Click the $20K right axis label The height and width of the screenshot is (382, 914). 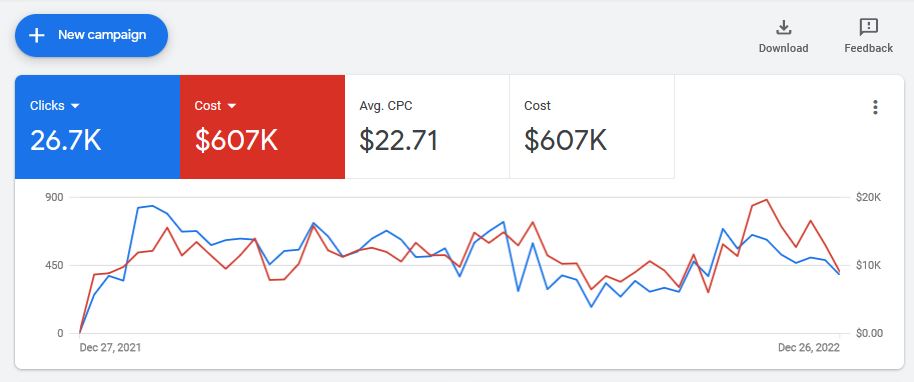coord(868,197)
